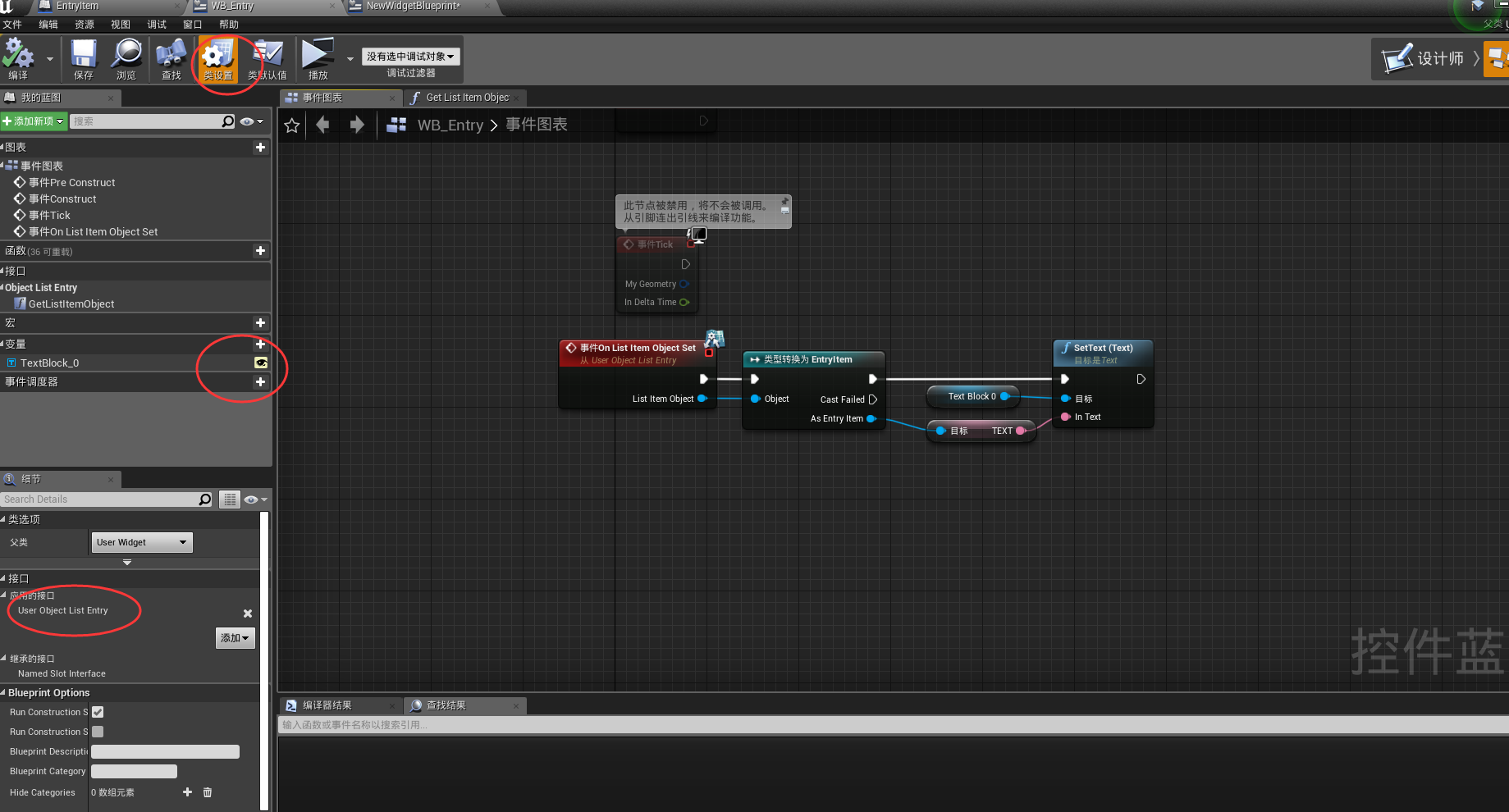The height and width of the screenshot is (812, 1509).
Task: Open the 父类 User Widget dropdown
Action: click(x=141, y=542)
